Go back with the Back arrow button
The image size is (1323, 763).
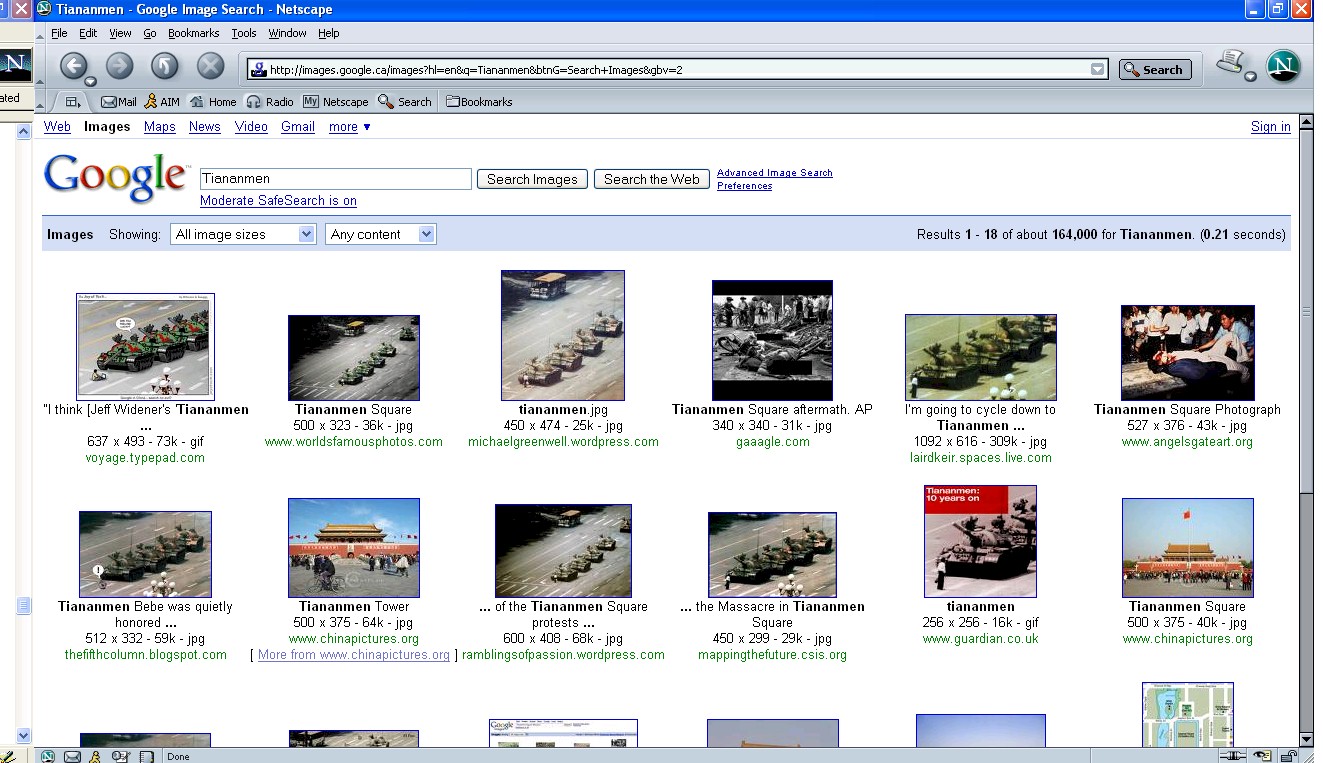point(72,66)
